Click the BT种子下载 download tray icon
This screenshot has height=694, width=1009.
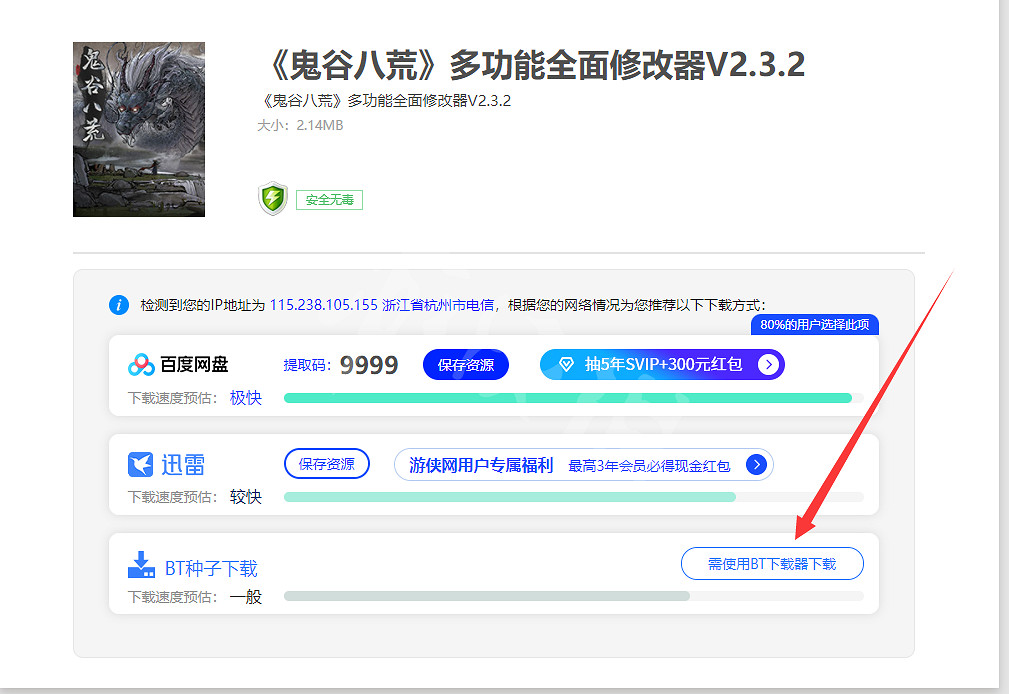click(x=139, y=562)
